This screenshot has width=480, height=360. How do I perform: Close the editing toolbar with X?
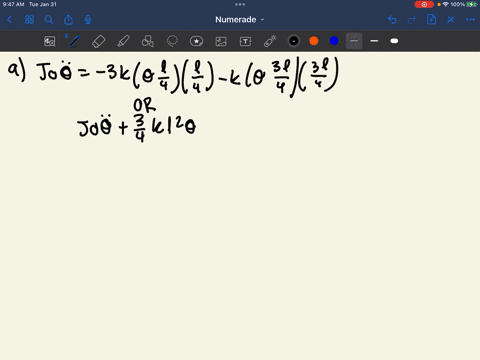pyautogui.click(x=451, y=20)
